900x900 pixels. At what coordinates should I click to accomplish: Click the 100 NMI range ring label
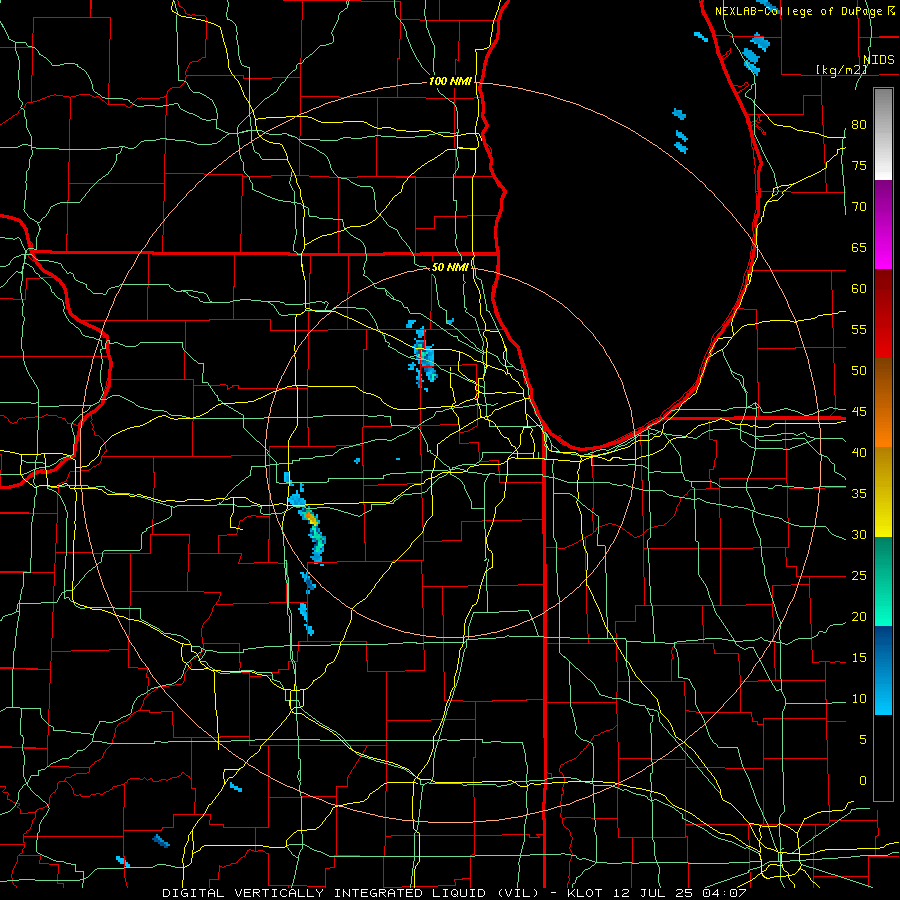point(450,81)
